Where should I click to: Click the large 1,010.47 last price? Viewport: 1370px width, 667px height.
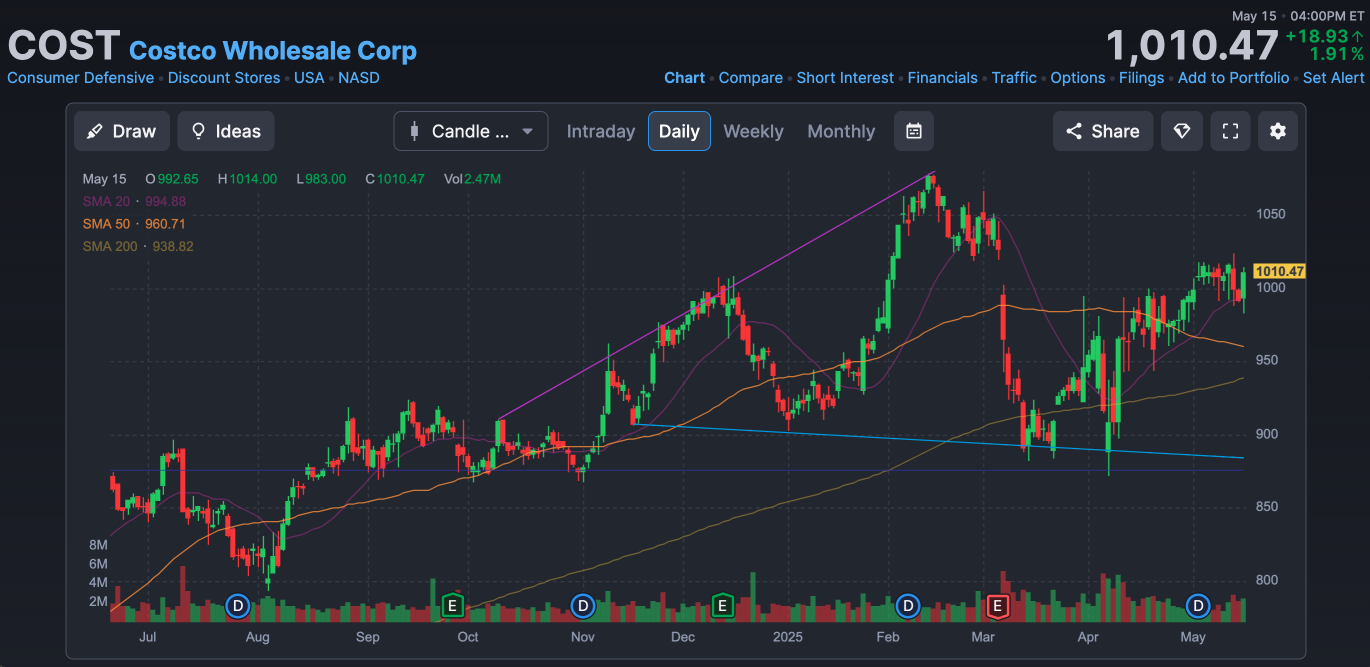click(1192, 46)
